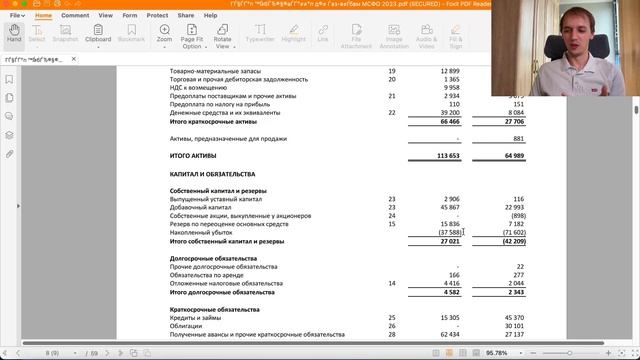Click the horizontal scrollbar
The width and height of the screenshot is (640, 360).
point(313,343)
